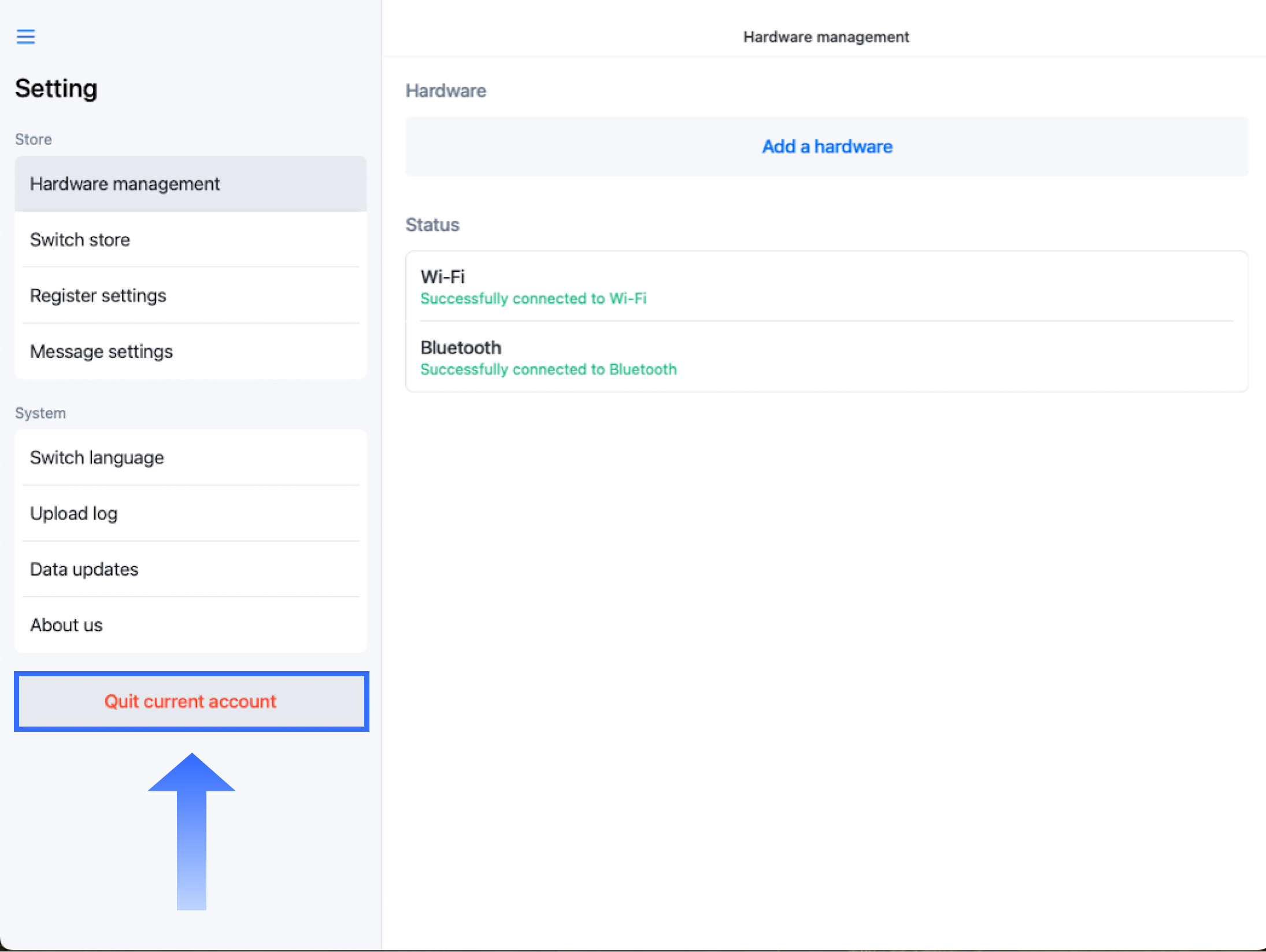The height and width of the screenshot is (952, 1266).
Task: Click the System section label
Action: tap(40, 413)
